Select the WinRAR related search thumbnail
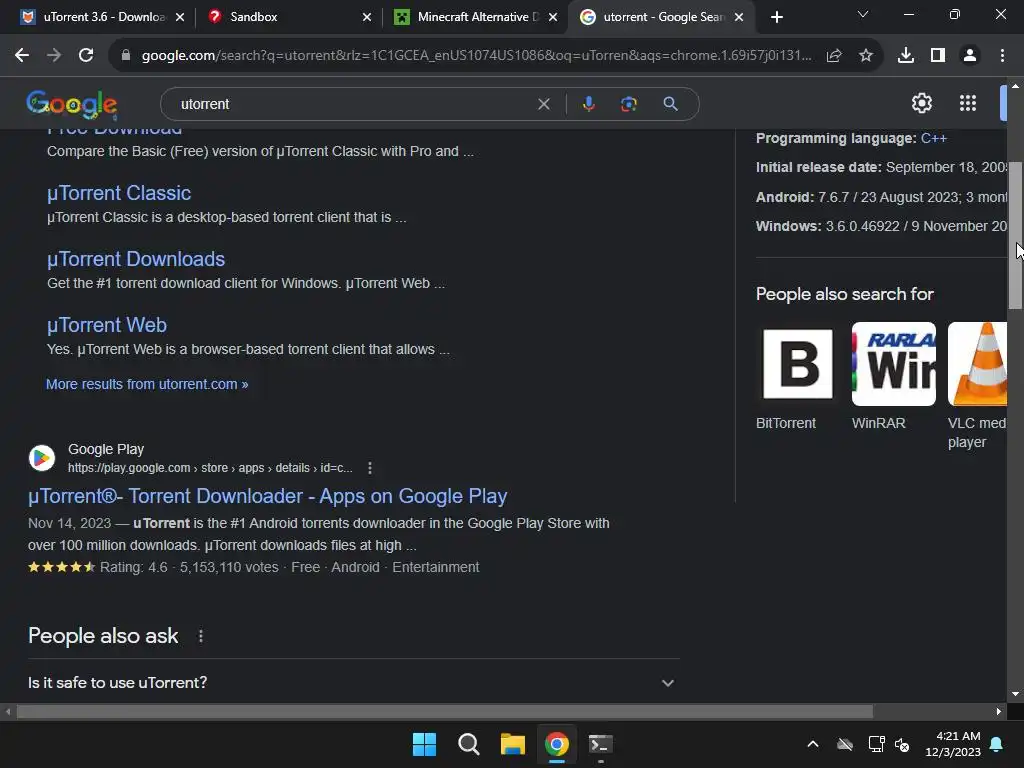 tap(893, 364)
